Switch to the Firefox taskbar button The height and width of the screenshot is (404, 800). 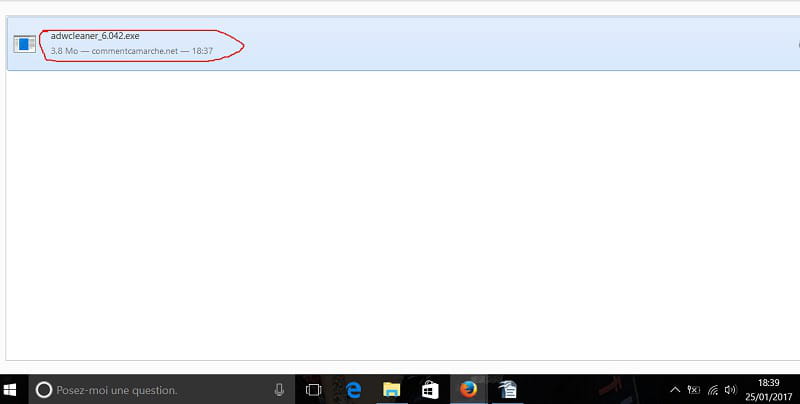(468, 390)
